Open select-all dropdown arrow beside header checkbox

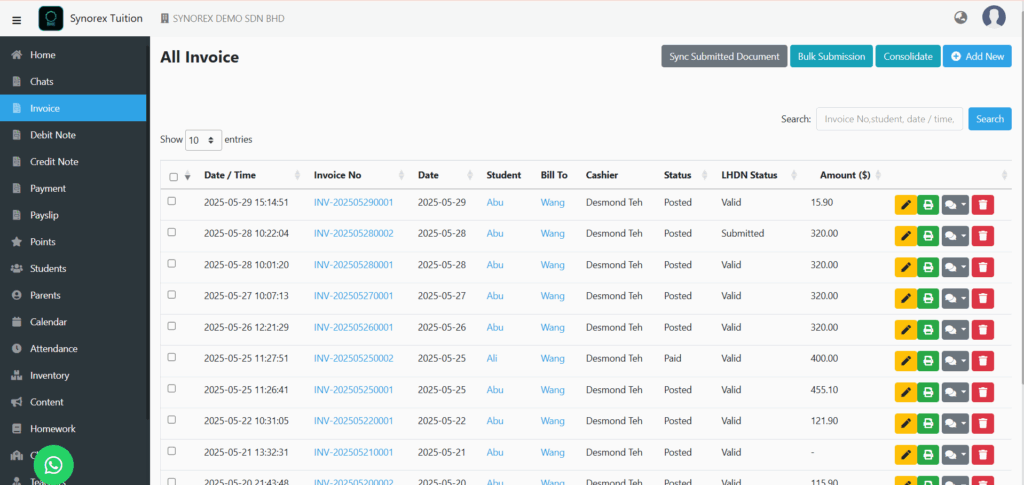coord(188,177)
